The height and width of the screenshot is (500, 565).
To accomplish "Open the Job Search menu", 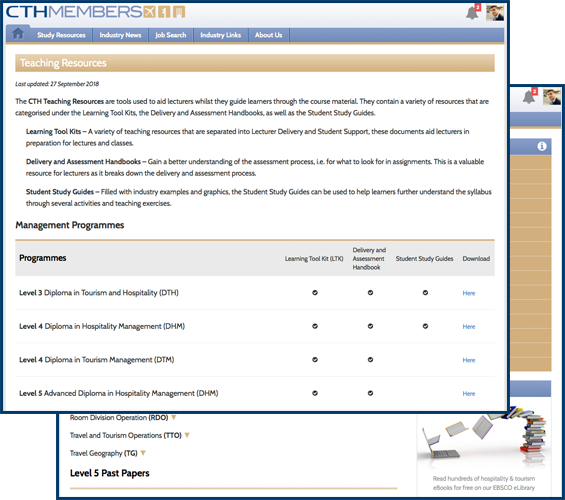I will [x=171, y=35].
